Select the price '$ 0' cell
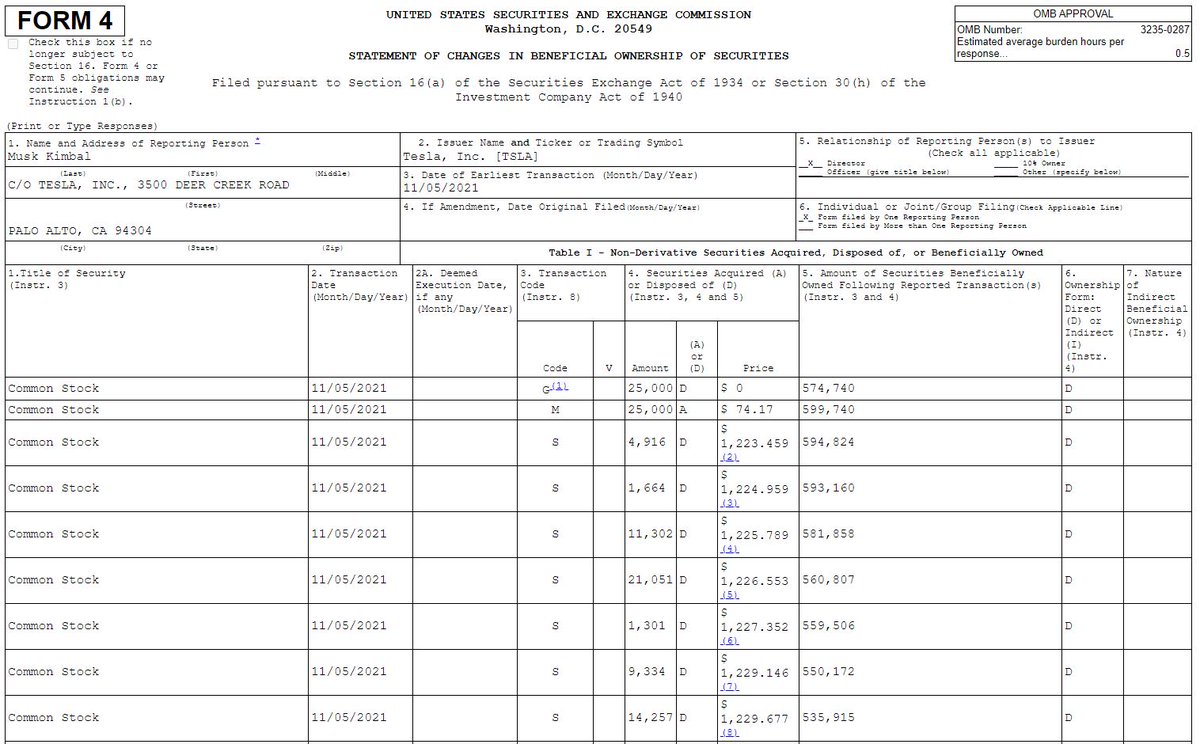 [757, 388]
